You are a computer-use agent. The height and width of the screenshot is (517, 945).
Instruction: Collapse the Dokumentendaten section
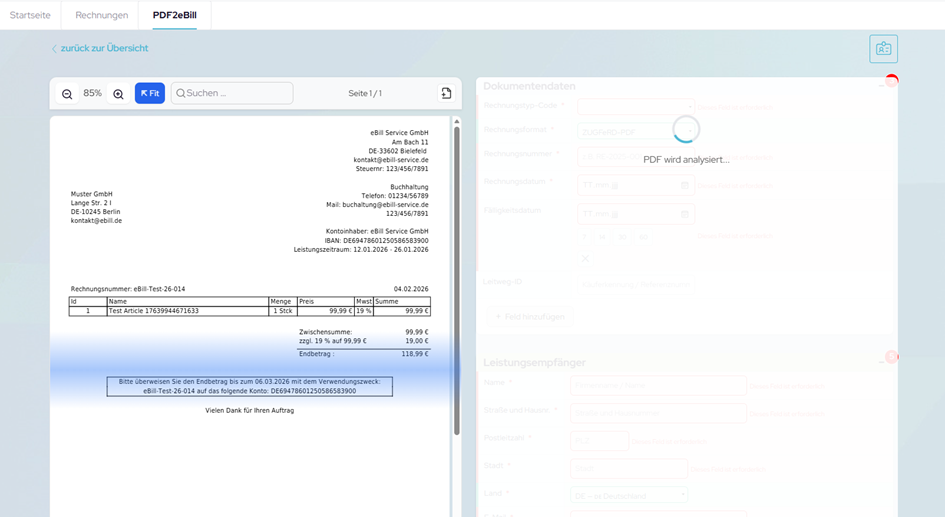coord(880,87)
